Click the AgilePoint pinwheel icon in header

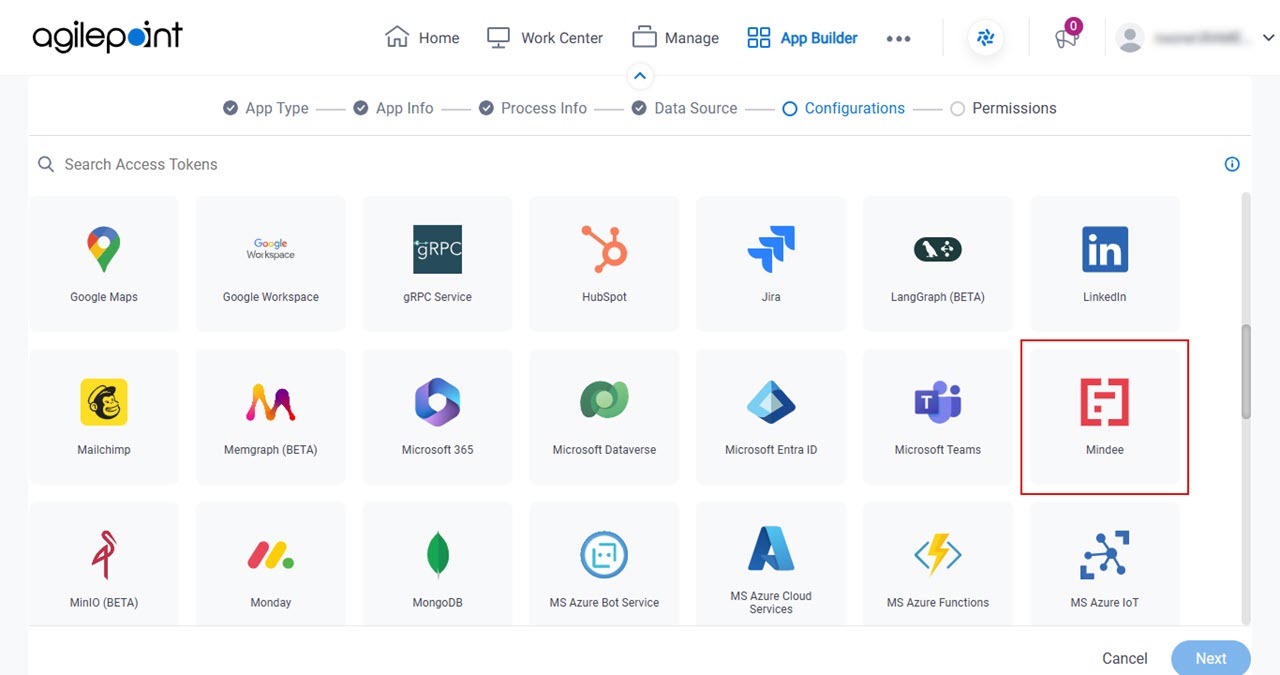[x=985, y=38]
